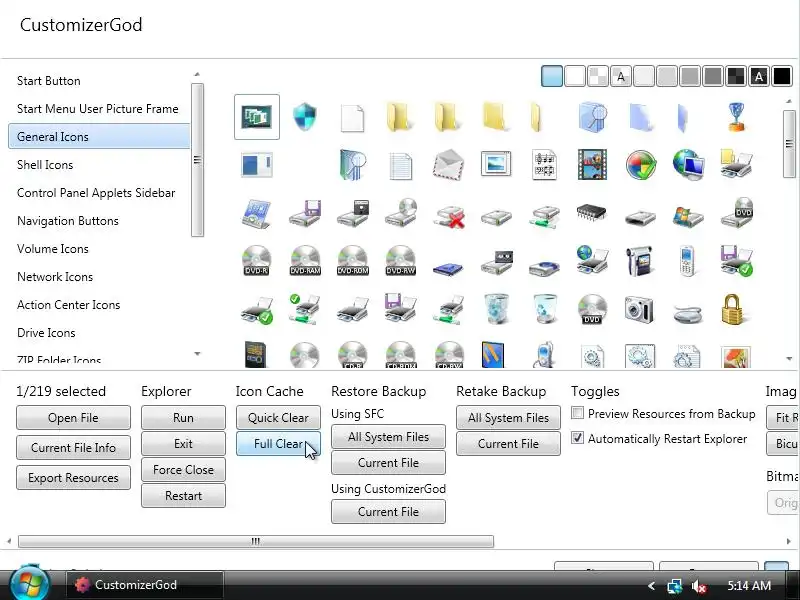This screenshot has height=600, width=800.
Task: Choose solid black background swatch
Action: click(782, 77)
